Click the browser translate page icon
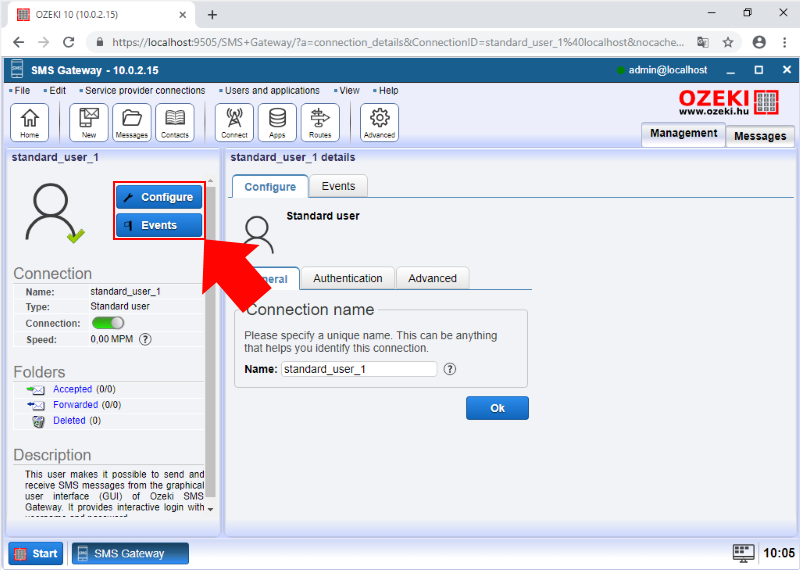800x570 pixels. [703, 42]
